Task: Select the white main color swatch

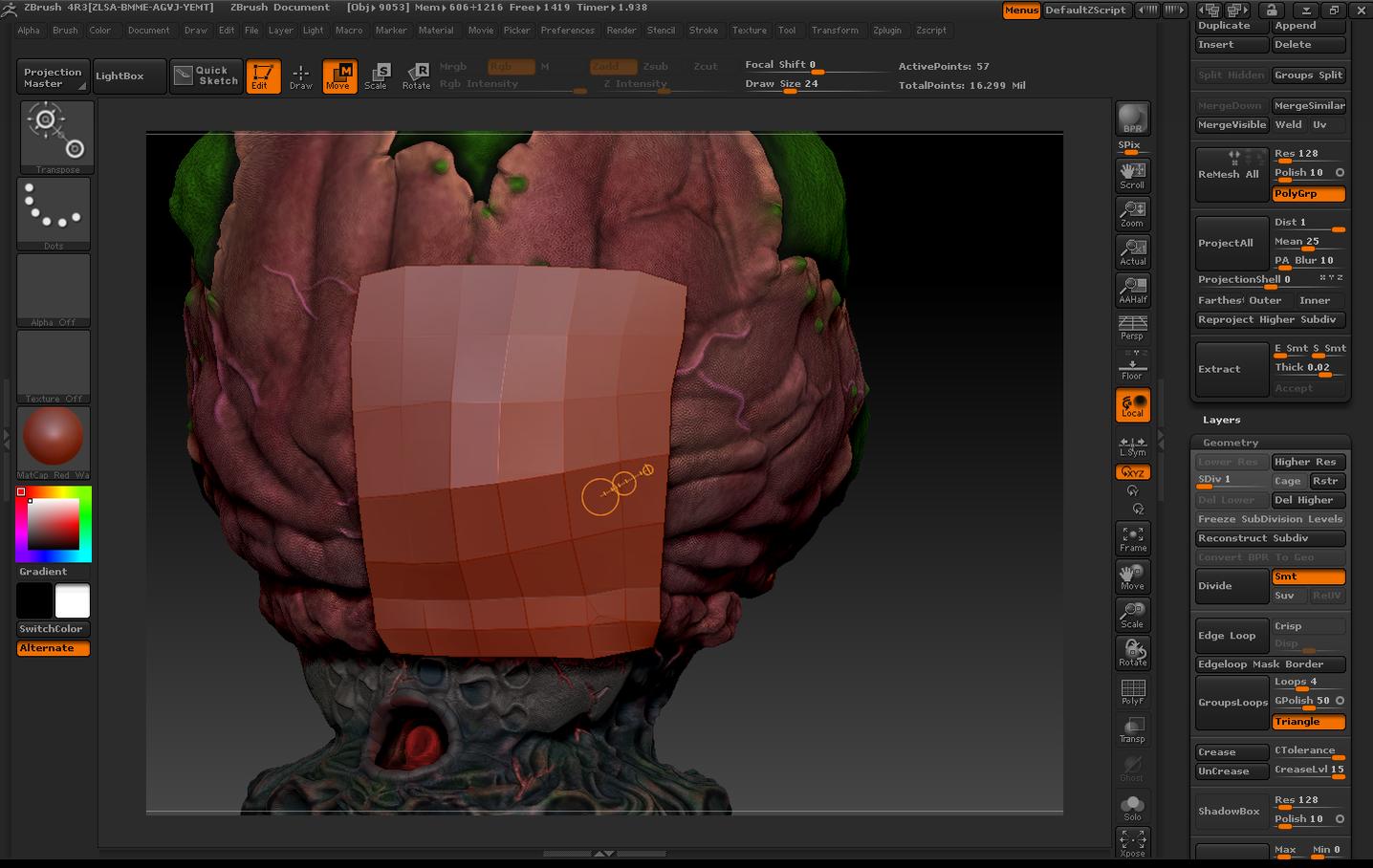Action: pyautogui.click(x=73, y=601)
